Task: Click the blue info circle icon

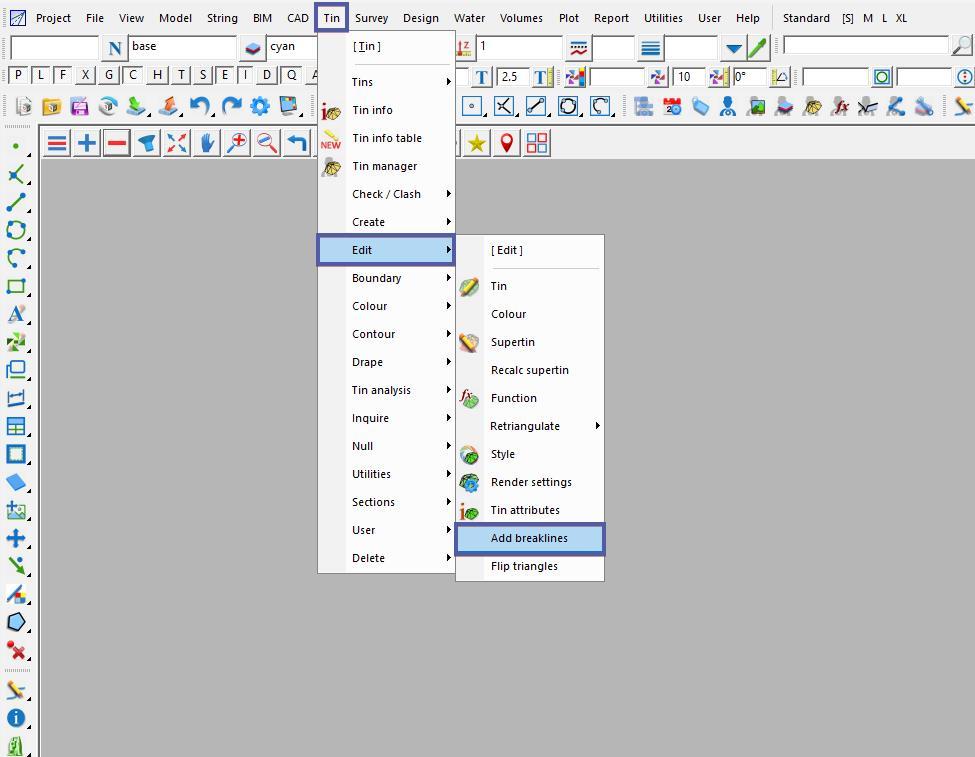Action: click(16, 718)
